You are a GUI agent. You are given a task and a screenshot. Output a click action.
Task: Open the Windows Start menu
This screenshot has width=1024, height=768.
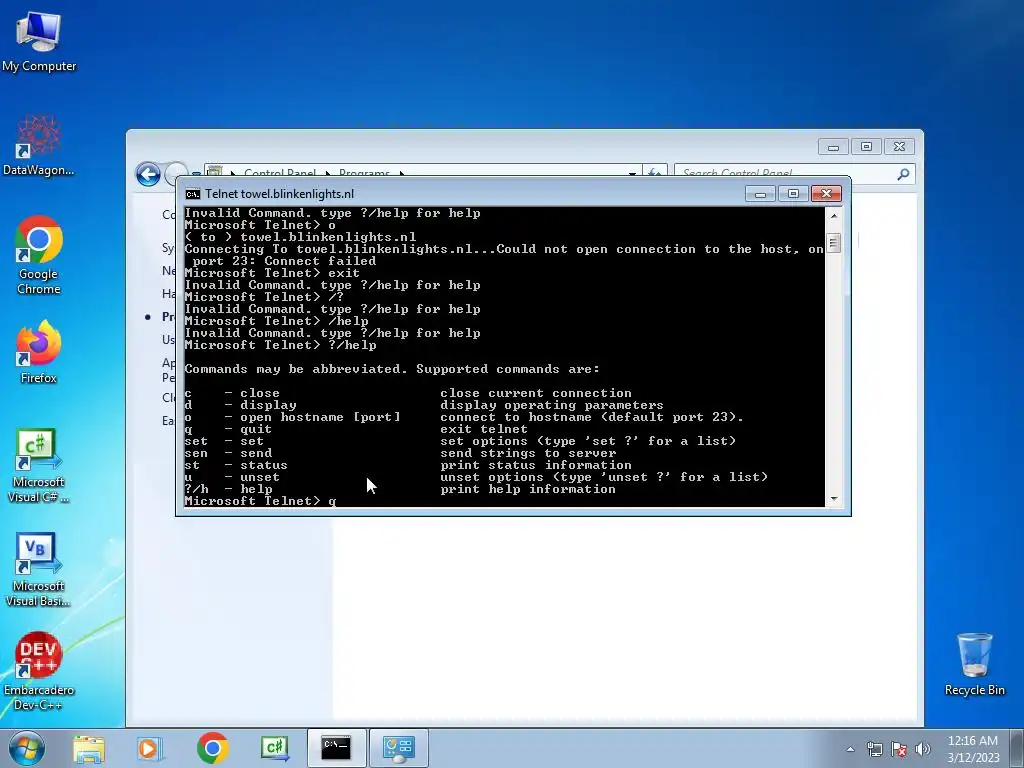click(x=27, y=748)
